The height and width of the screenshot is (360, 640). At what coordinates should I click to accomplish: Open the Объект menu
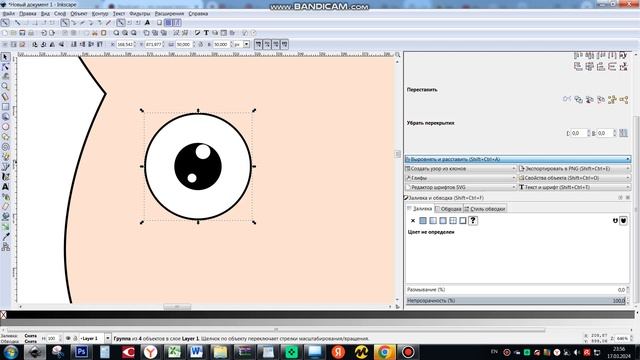79,14
